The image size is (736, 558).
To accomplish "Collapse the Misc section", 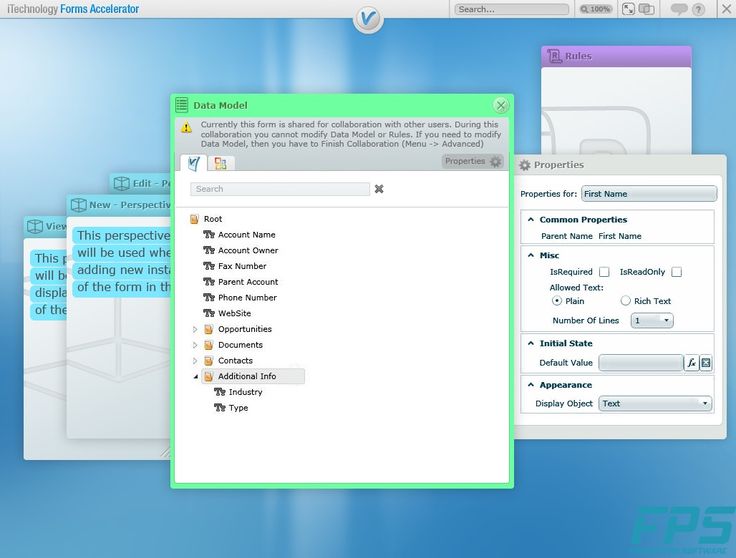I will 531,255.
